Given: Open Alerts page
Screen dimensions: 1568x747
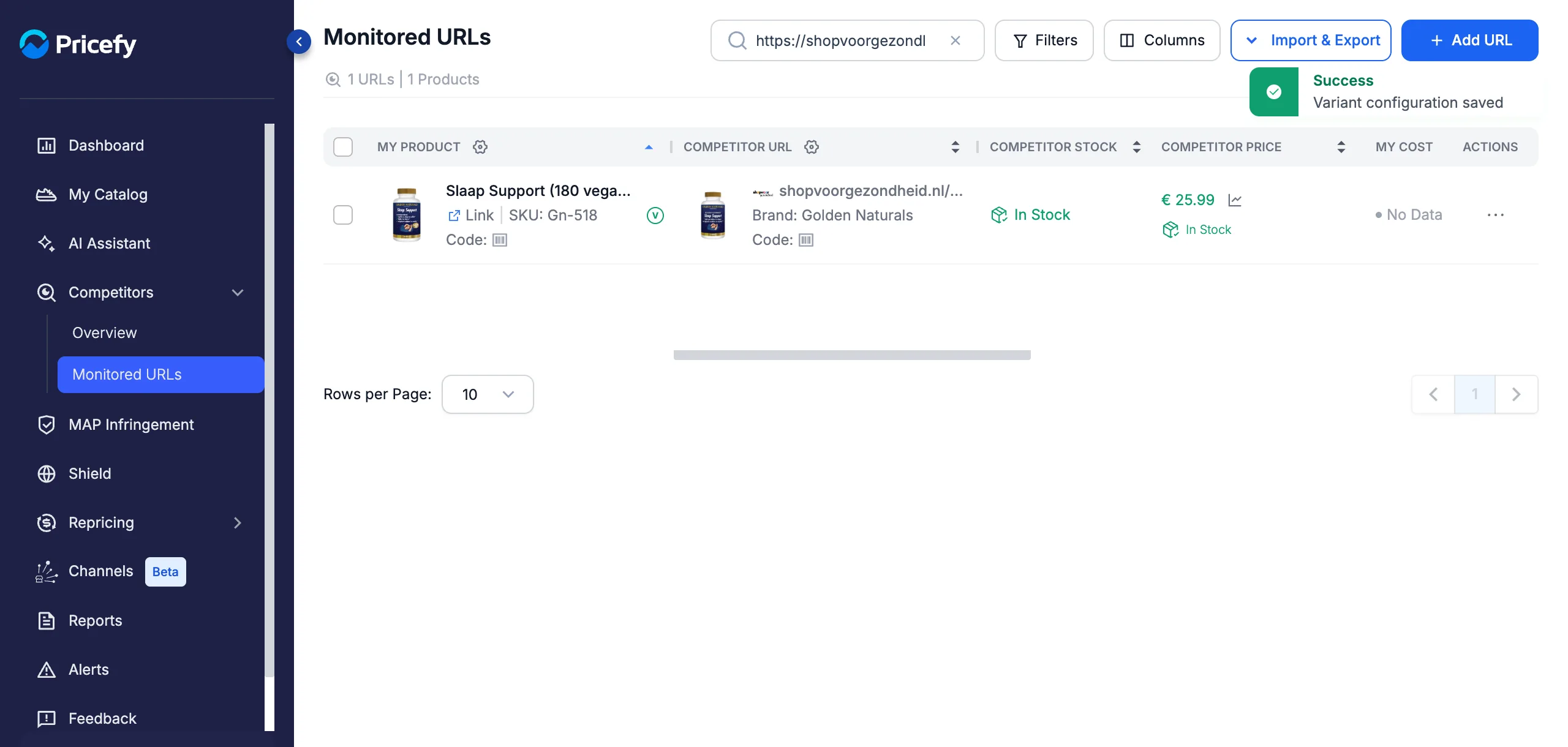Looking at the screenshot, I should [88, 670].
